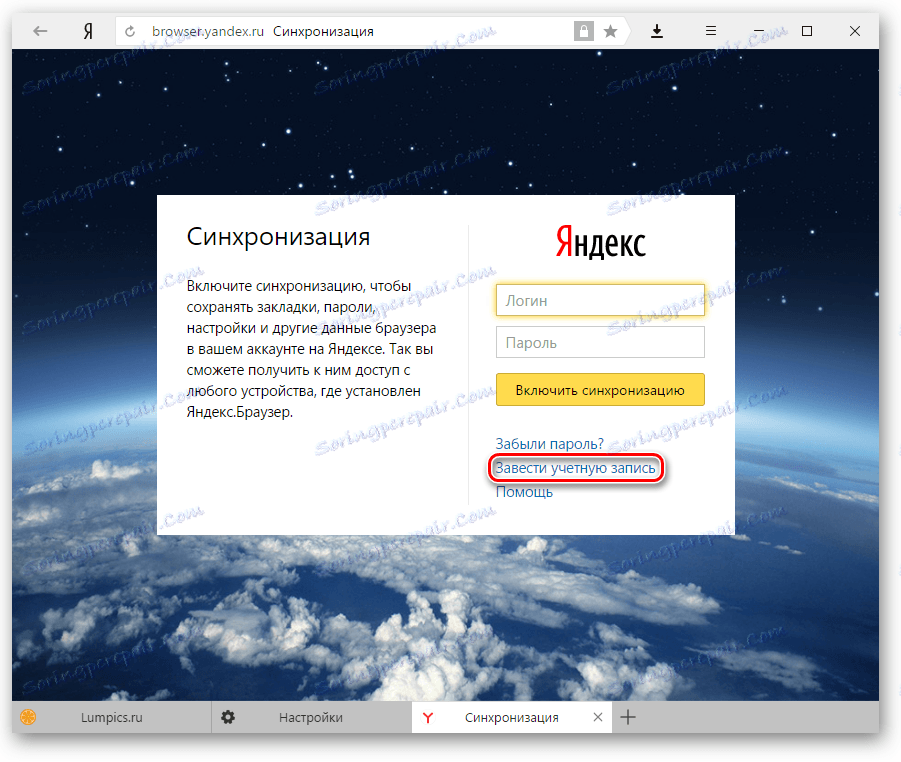Click the back navigation arrow
This screenshot has width=901, height=762.
tap(39, 31)
